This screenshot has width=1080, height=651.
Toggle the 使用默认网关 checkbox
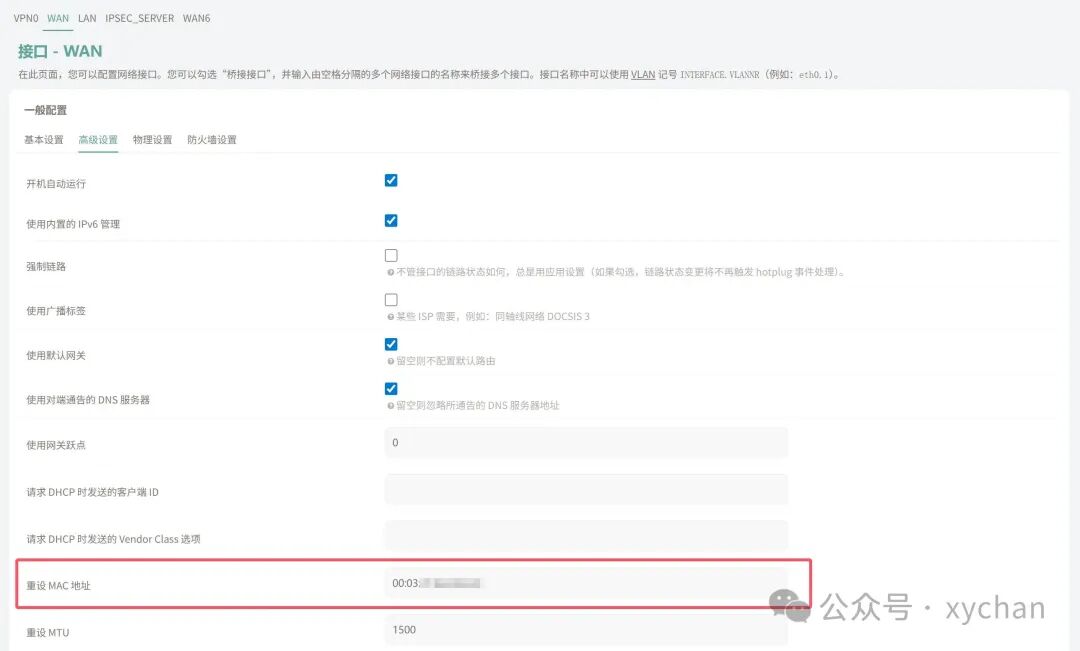391,344
